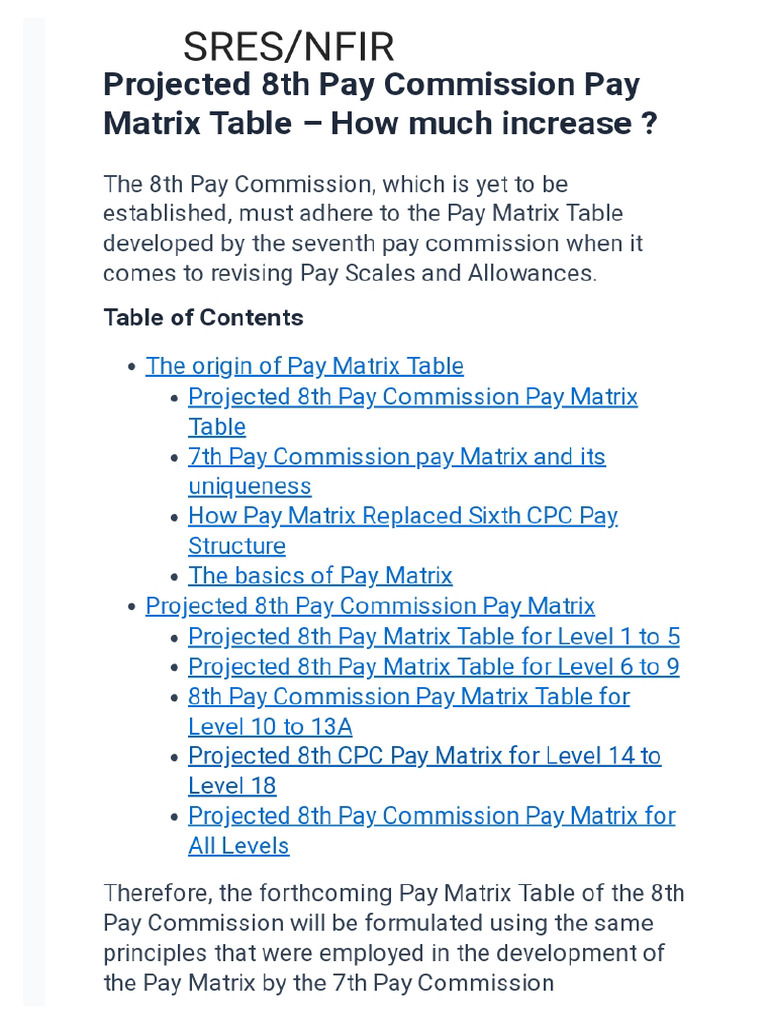768x1024 pixels.
Task: Jump to Pay Matrix Table for Level 1 to 5
Action: click(433, 637)
